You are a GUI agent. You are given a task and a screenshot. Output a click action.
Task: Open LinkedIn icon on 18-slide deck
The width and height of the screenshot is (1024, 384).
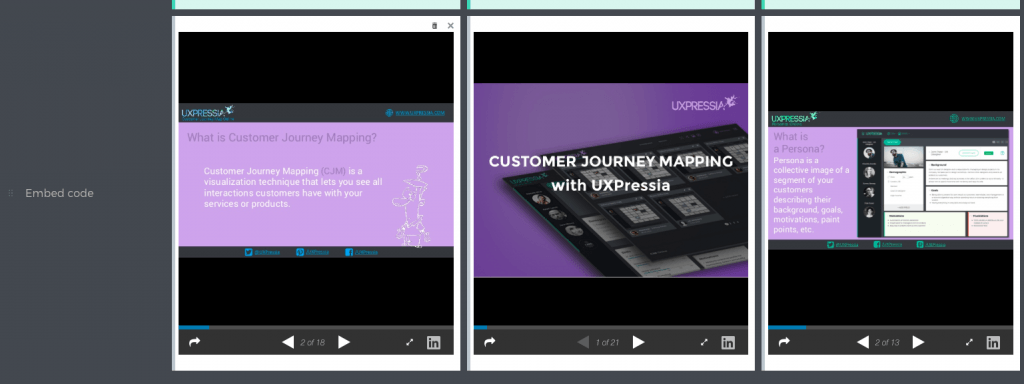pyautogui.click(x=434, y=342)
